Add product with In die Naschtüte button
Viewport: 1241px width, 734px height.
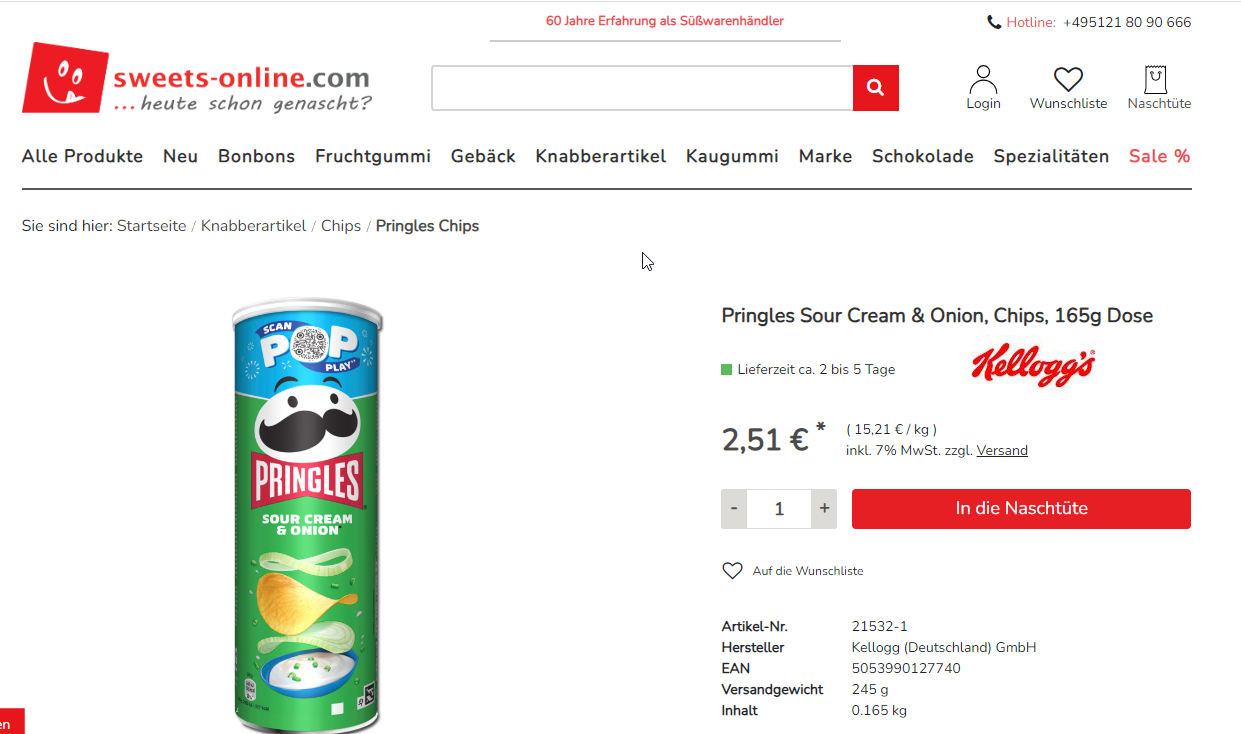[x=1021, y=509]
